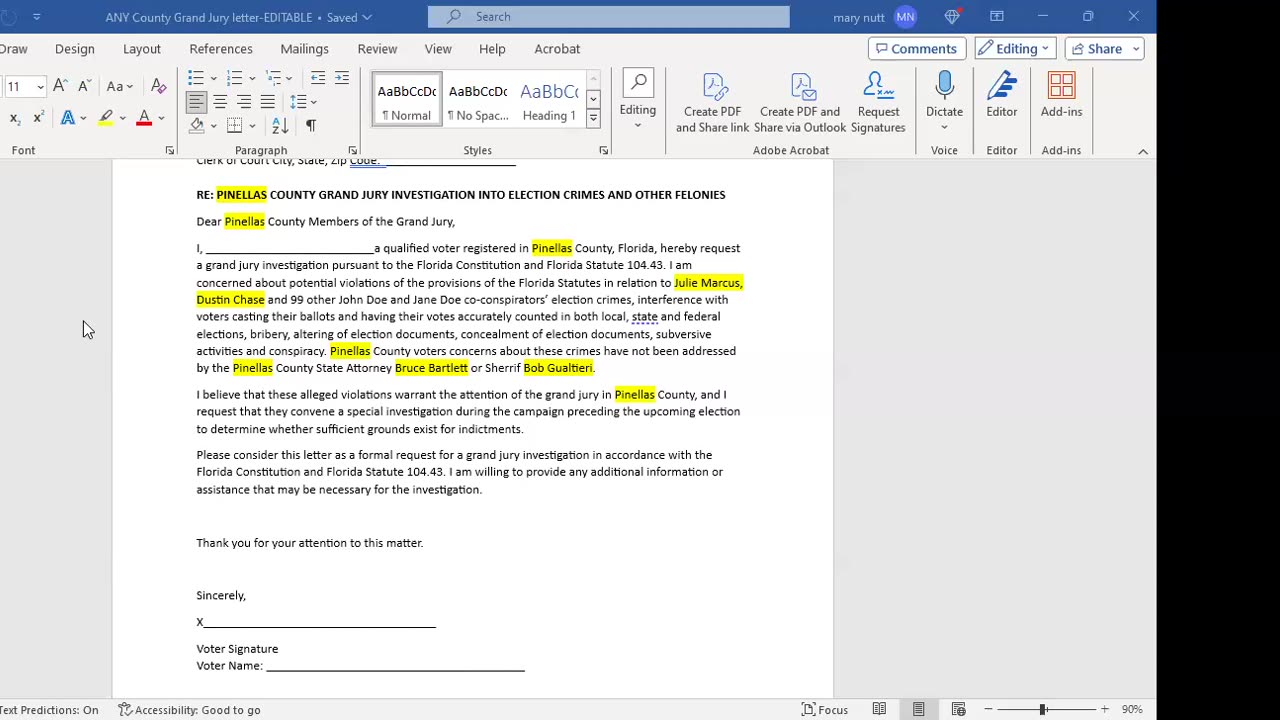
Task: Open the highlight color dropdown arrow
Action: 122,118
